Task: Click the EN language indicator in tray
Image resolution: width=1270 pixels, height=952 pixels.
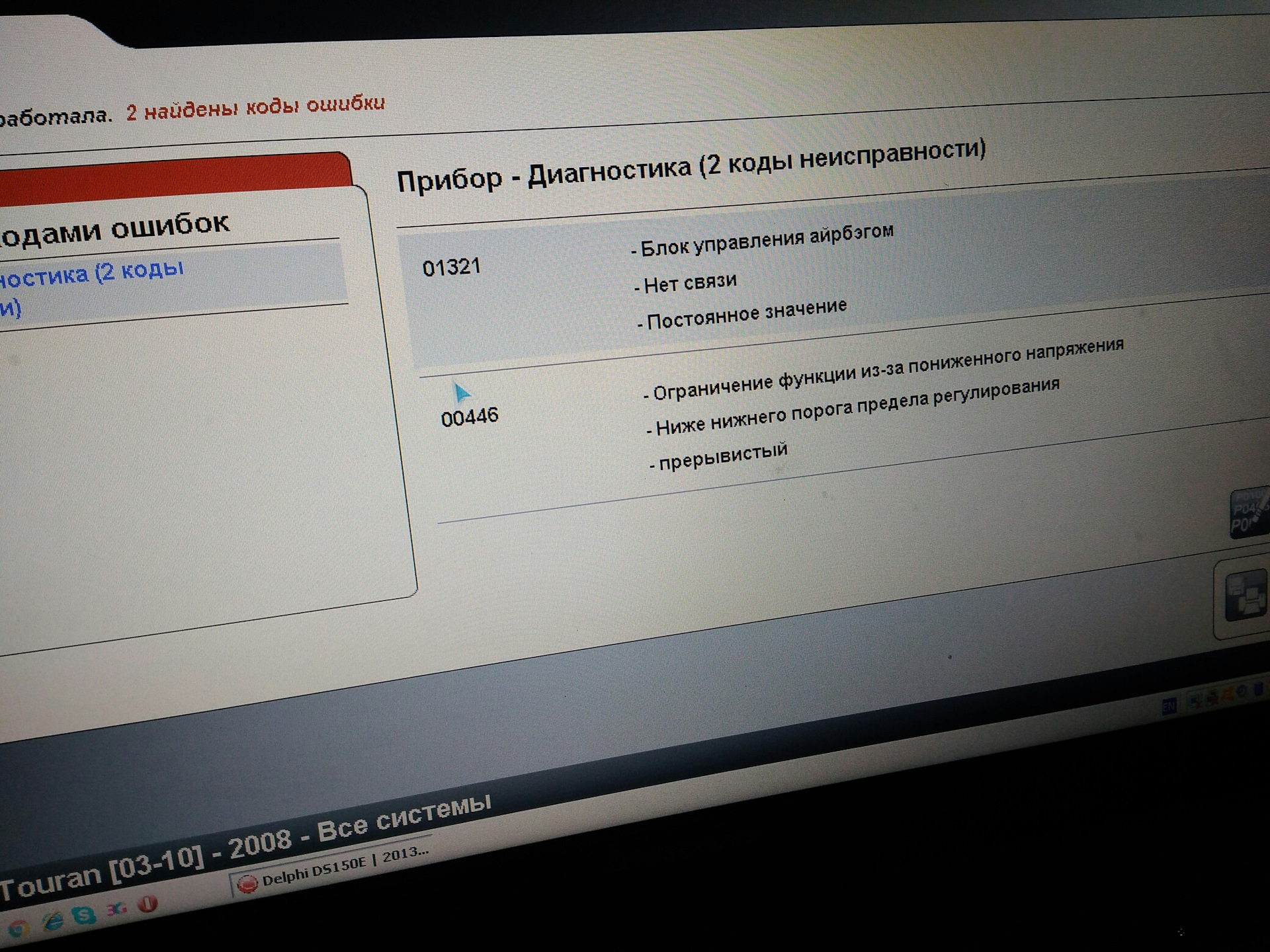Action: pos(1169,707)
